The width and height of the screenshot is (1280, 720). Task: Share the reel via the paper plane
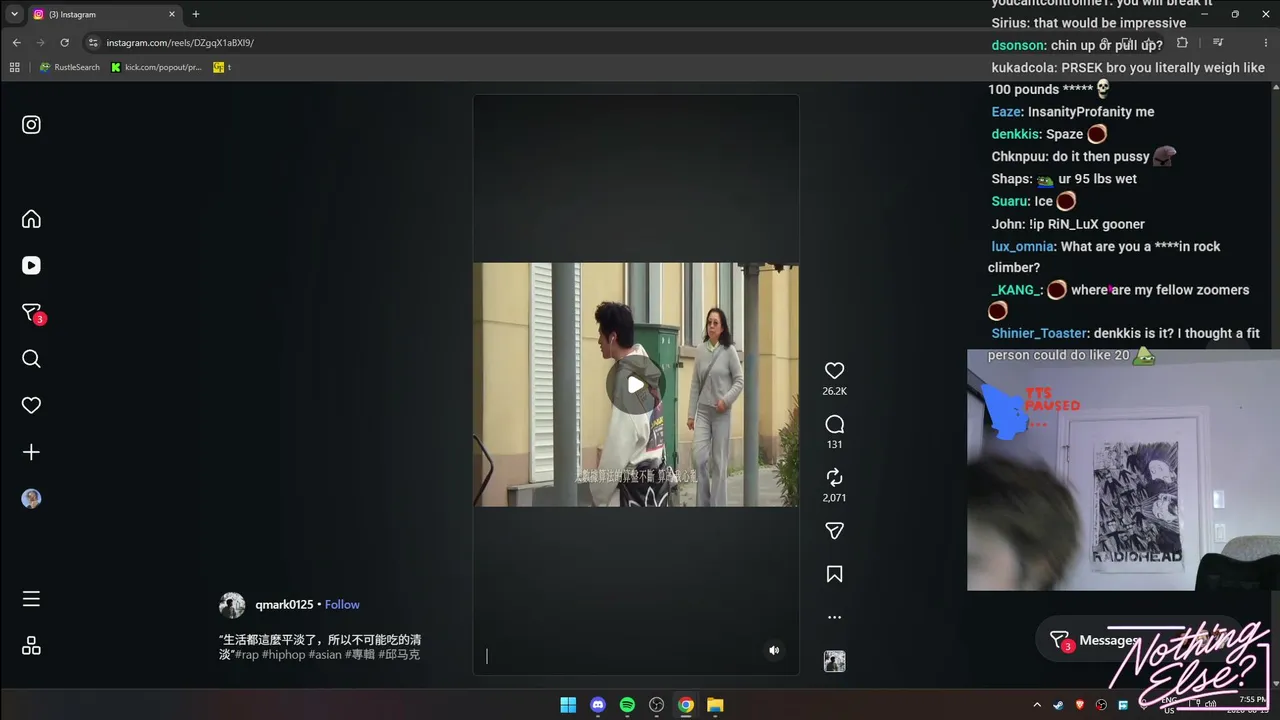coord(834,531)
